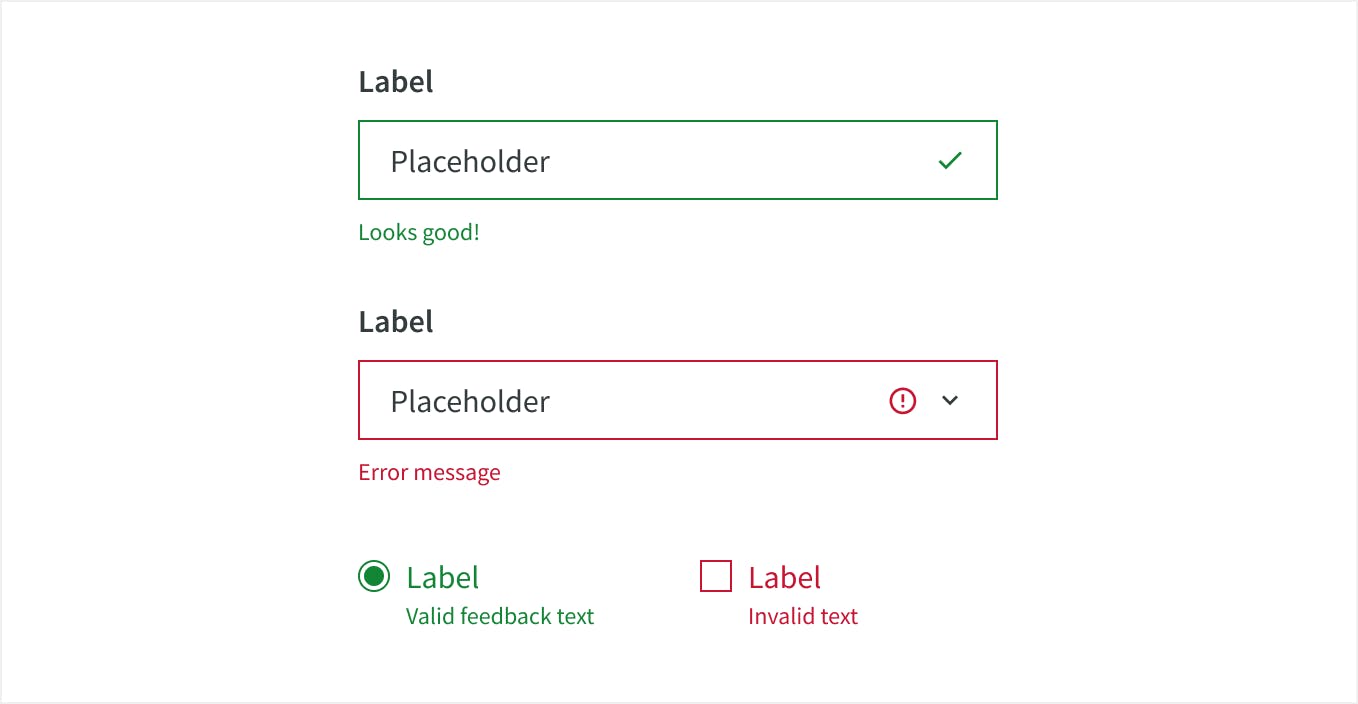This screenshot has width=1358, height=704.
Task: Expand the chevron arrow in the invalid select
Action: [950, 401]
